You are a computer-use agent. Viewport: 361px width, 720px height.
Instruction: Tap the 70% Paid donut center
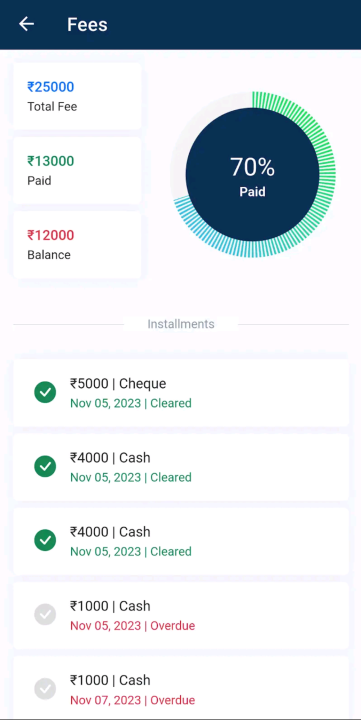pos(252,174)
